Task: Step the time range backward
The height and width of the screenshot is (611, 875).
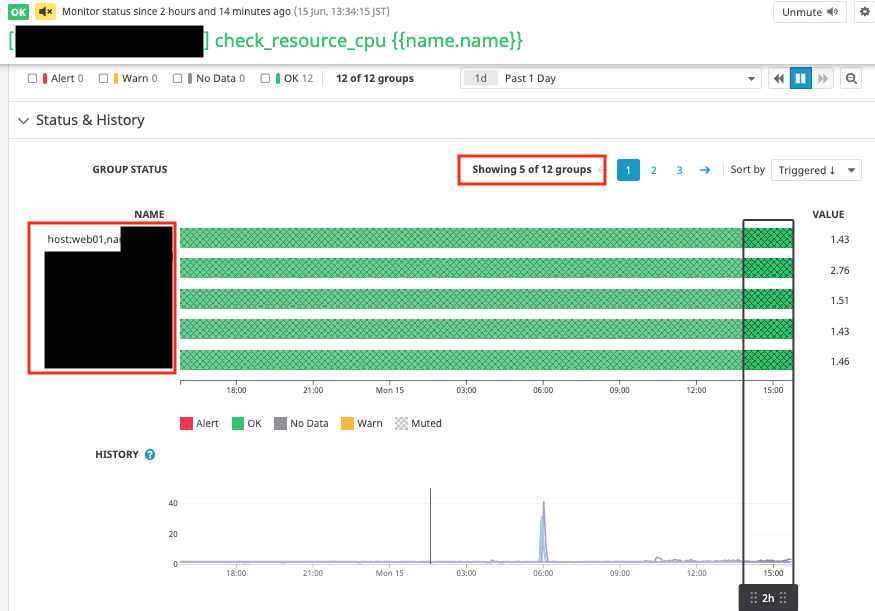Action: tap(779, 79)
